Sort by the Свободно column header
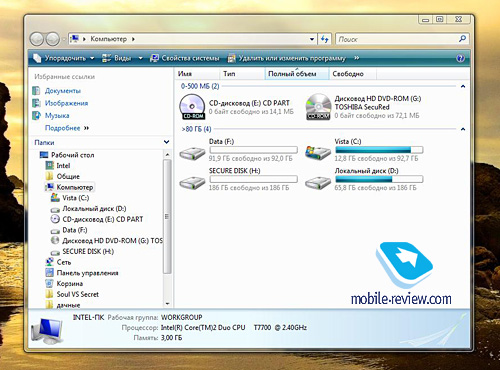 (x=353, y=74)
